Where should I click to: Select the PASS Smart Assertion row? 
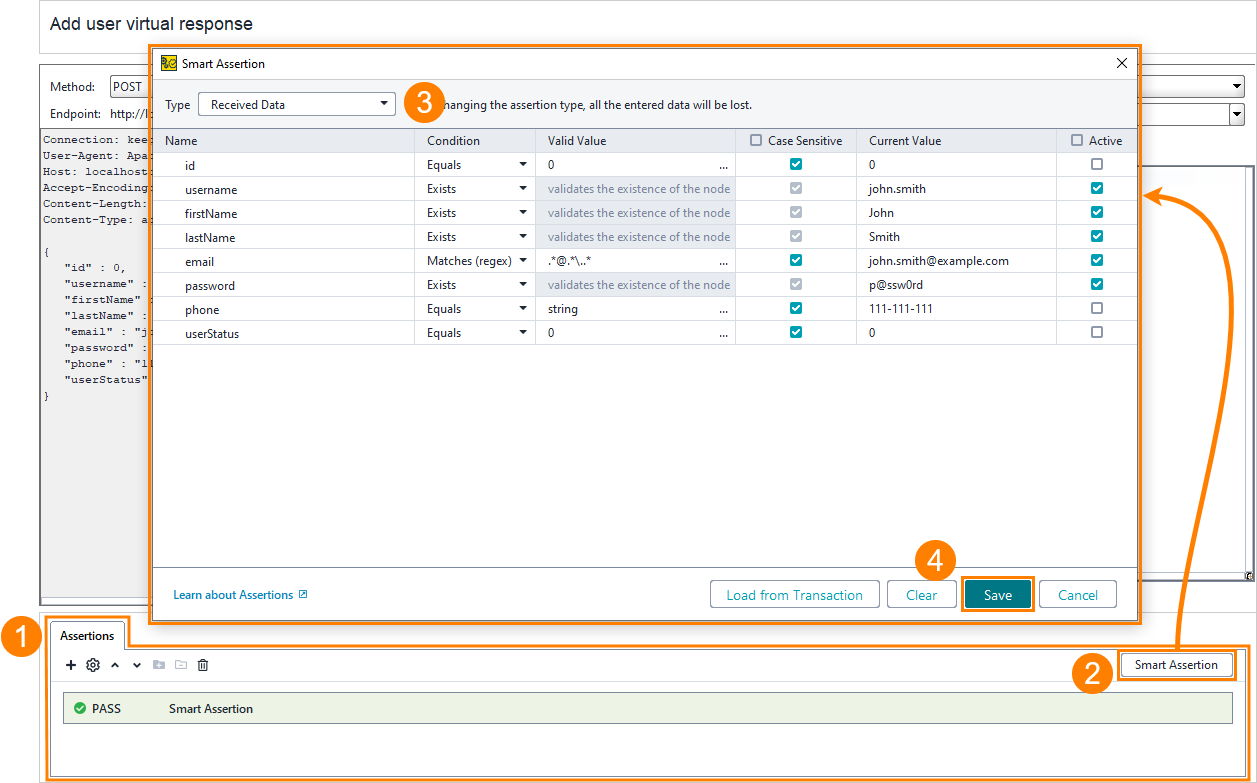(x=210, y=709)
